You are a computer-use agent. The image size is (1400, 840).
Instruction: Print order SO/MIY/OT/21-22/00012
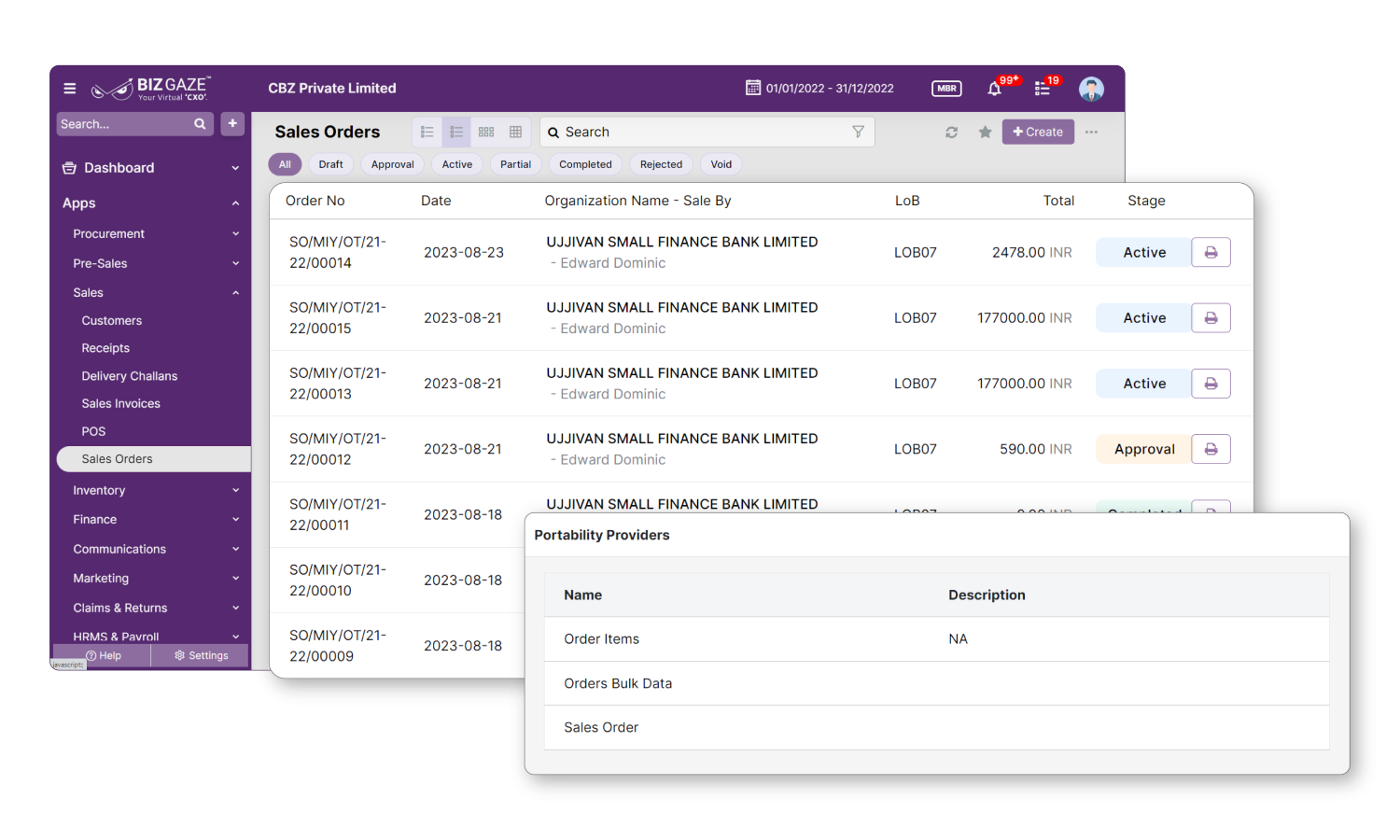(x=1211, y=449)
